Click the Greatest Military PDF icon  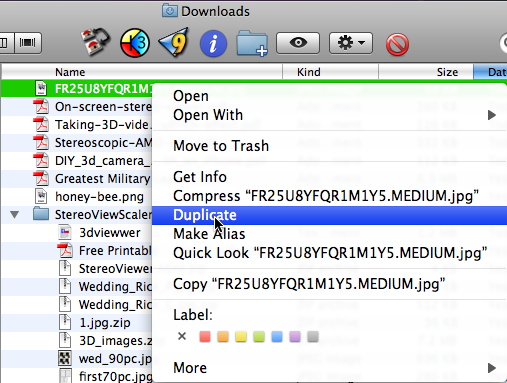click(41, 178)
